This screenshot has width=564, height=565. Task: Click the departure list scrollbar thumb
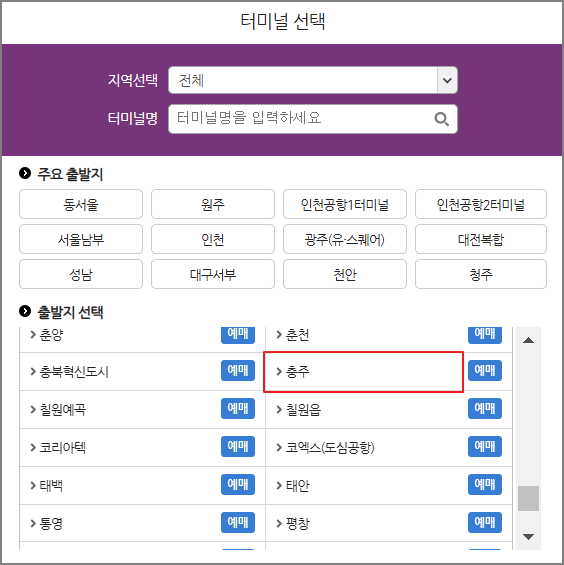[528, 498]
